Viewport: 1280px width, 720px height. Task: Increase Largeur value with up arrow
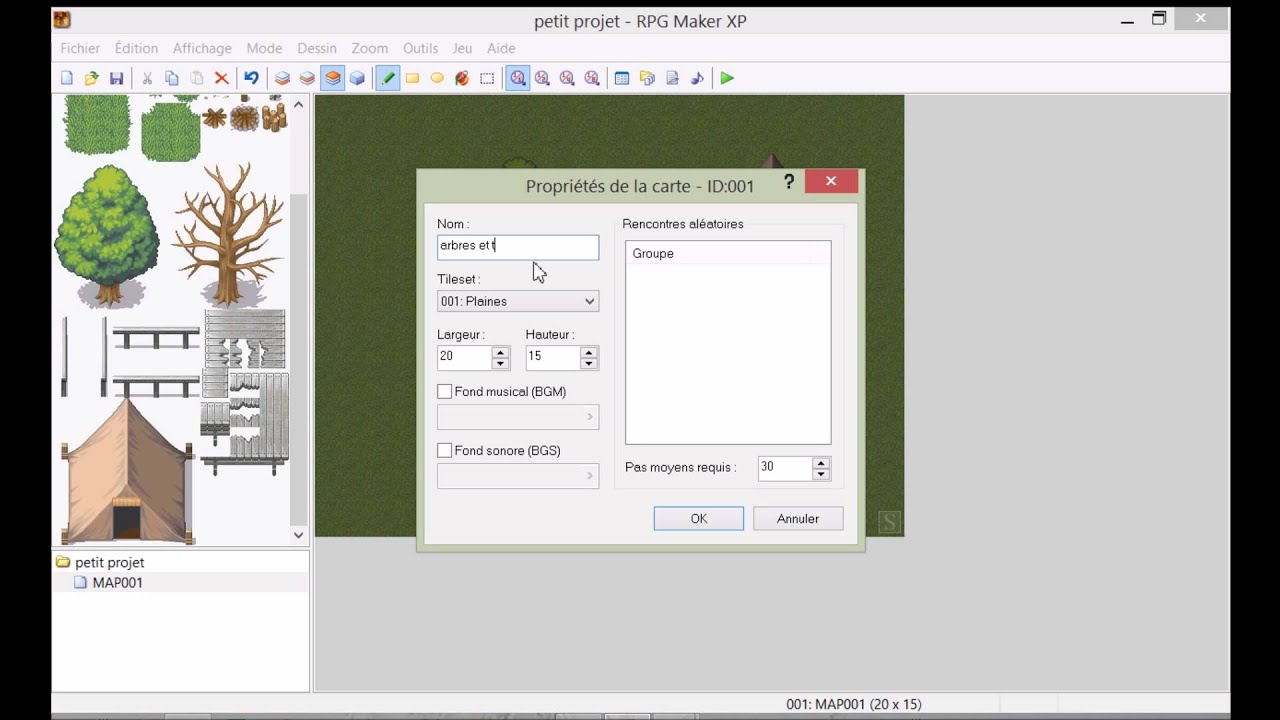(x=500, y=352)
